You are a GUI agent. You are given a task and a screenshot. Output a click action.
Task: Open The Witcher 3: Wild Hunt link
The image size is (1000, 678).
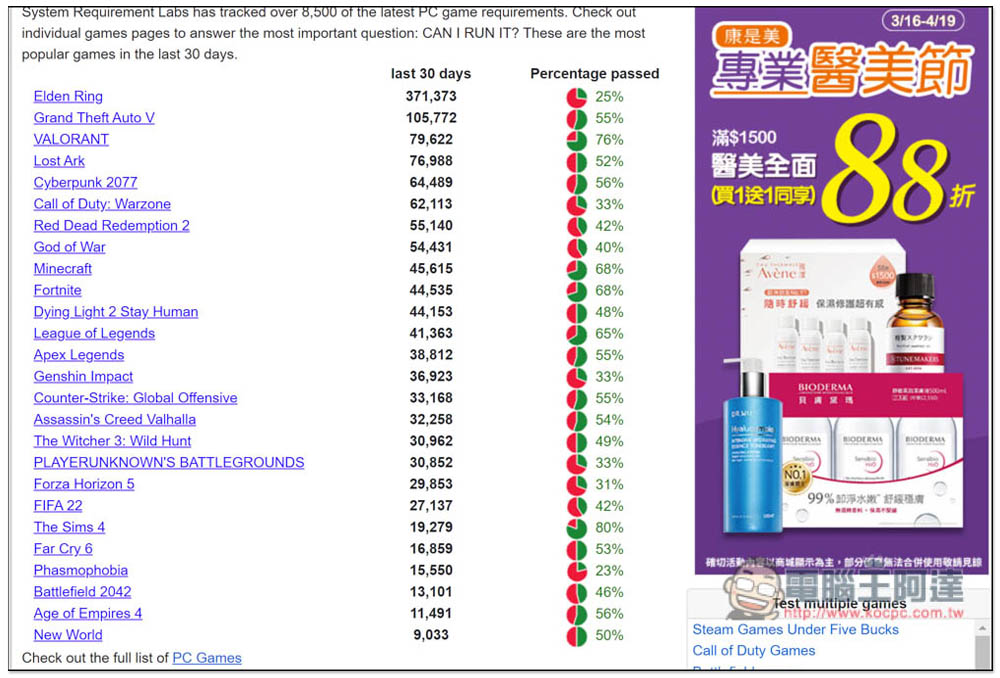pos(112,441)
